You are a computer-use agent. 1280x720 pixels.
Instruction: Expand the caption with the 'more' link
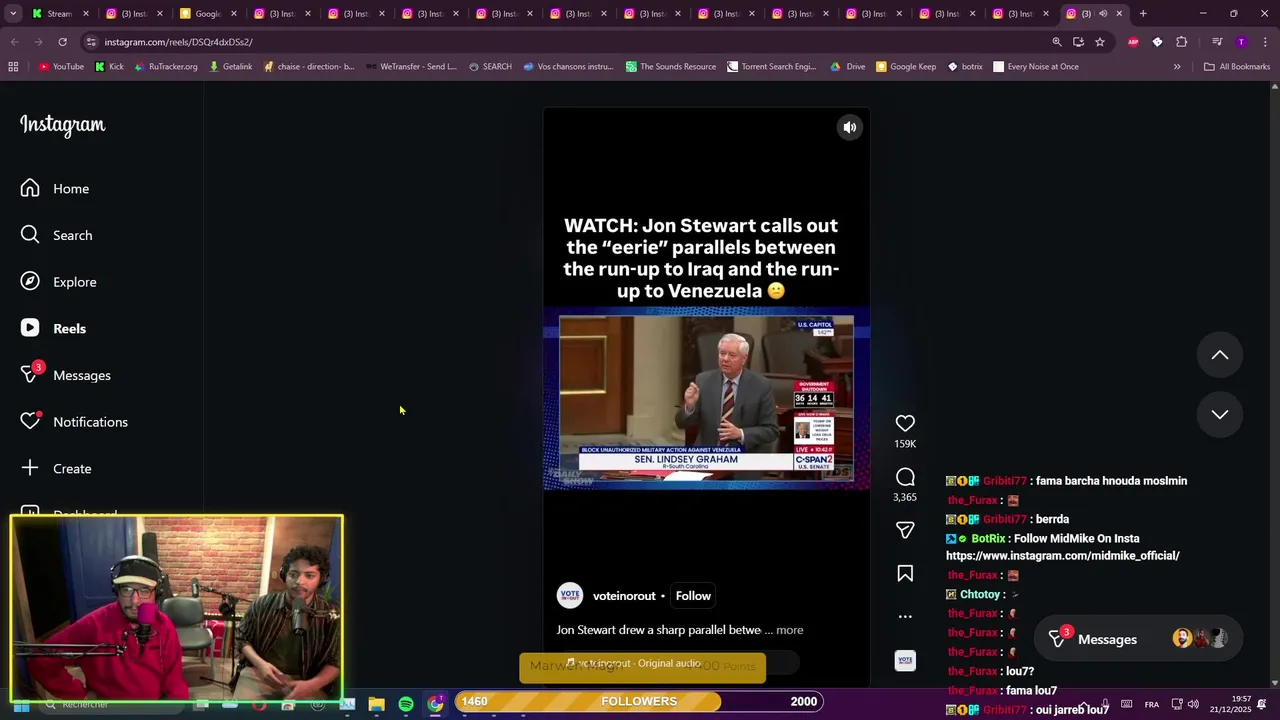(789, 630)
